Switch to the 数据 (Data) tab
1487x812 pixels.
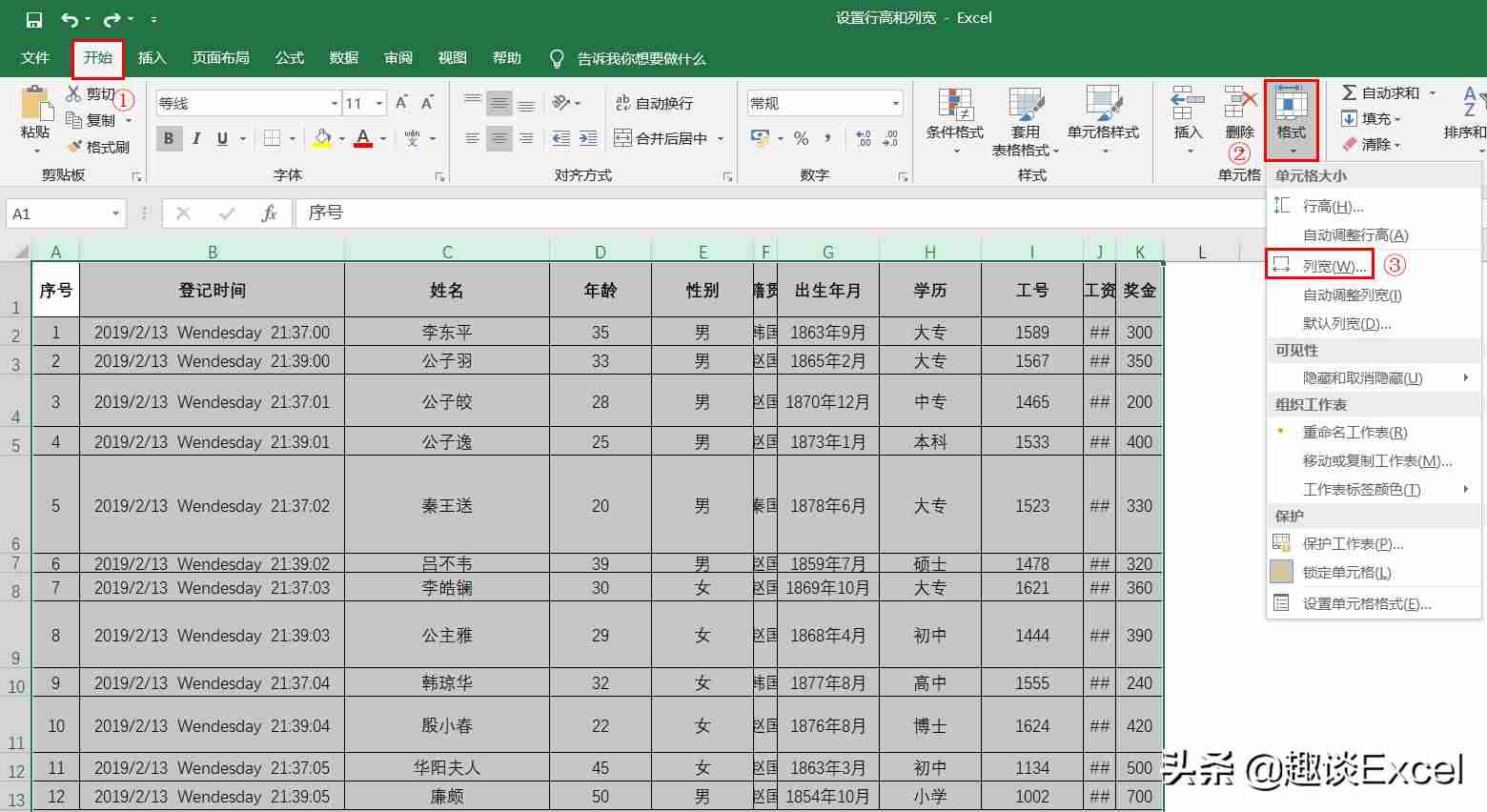click(344, 58)
